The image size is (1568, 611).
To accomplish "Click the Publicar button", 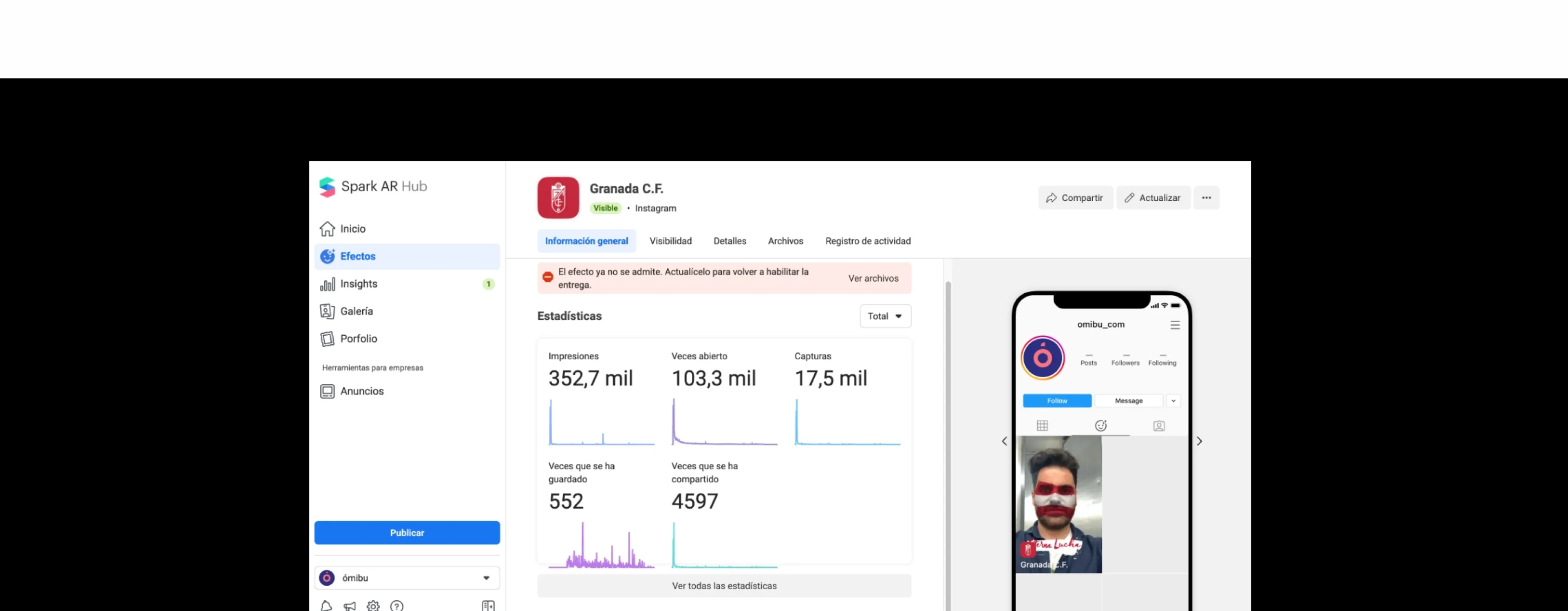I will pyautogui.click(x=407, y=533).
